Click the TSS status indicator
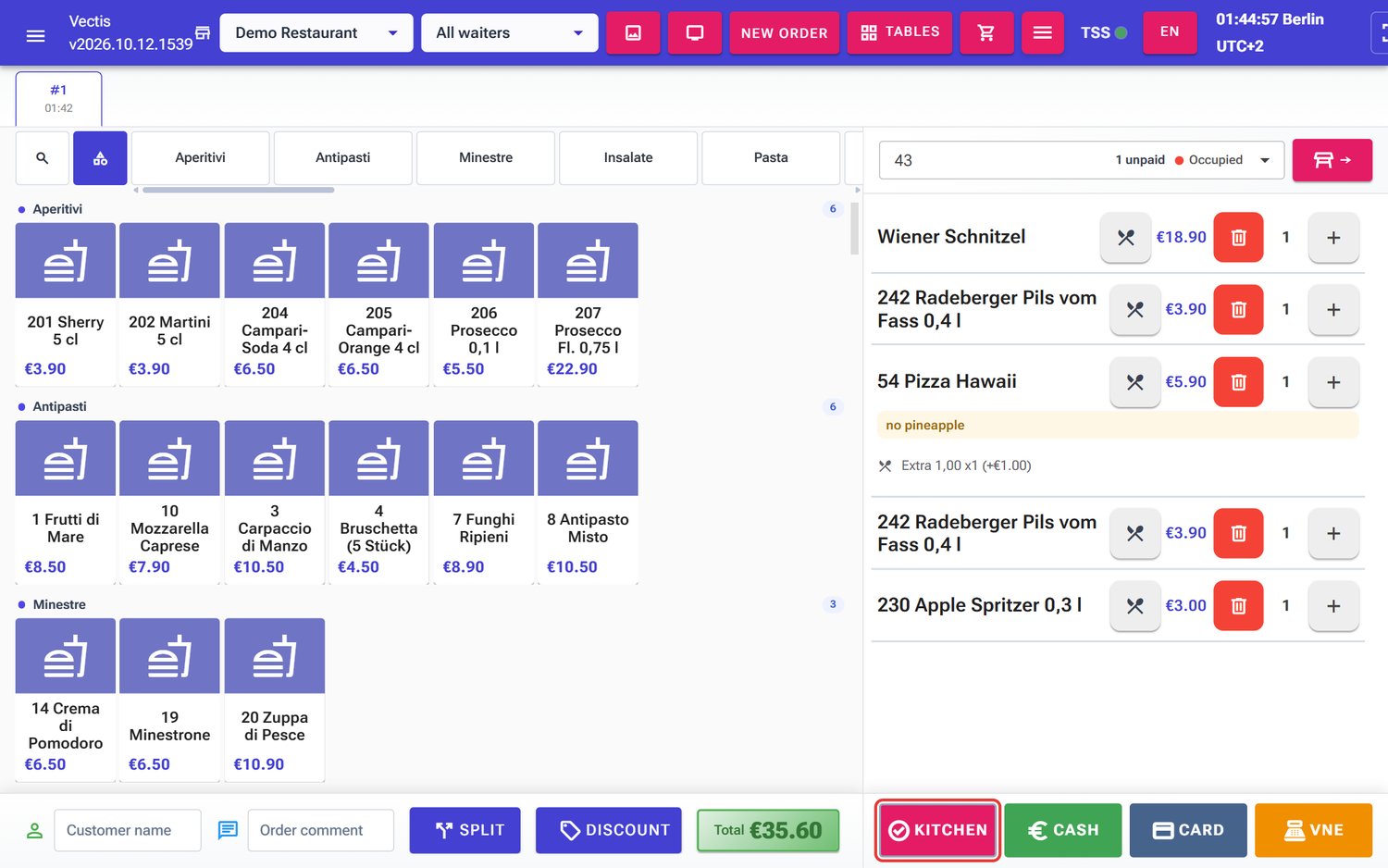Screen dimensions: 1388x868 (1104, 33)
